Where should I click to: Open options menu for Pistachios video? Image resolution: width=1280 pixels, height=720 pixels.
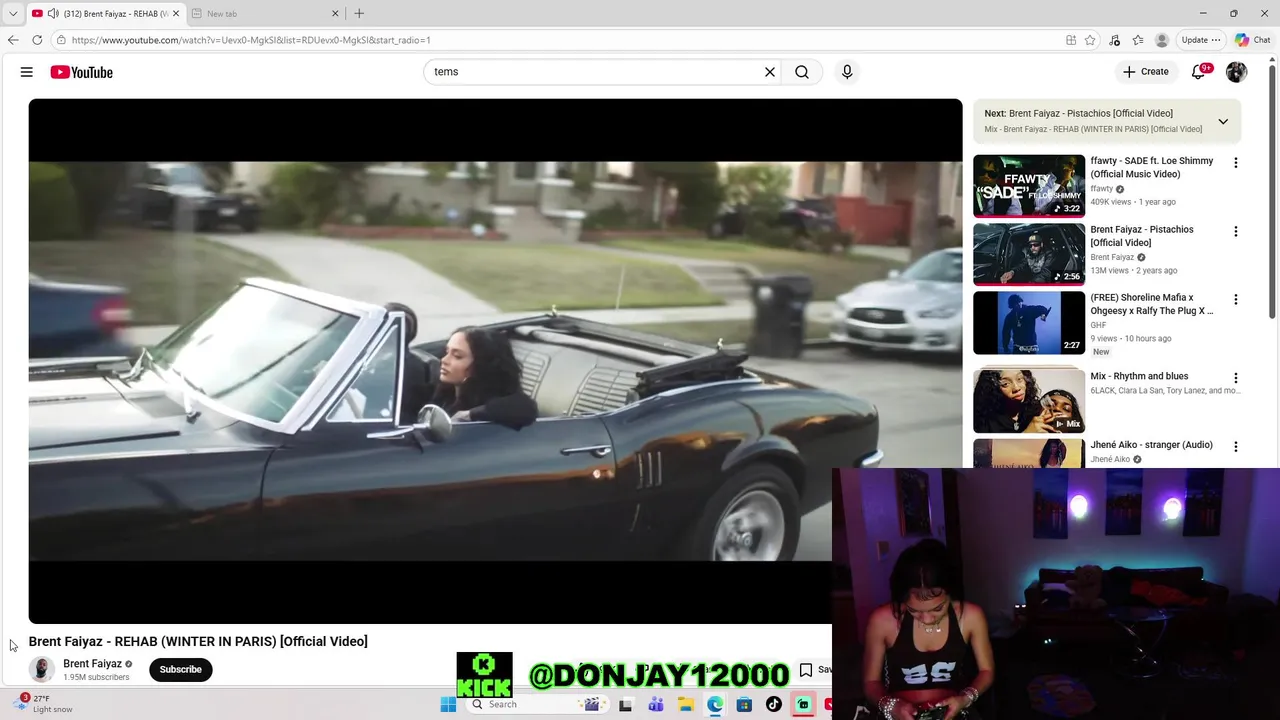click(1236, 231)
